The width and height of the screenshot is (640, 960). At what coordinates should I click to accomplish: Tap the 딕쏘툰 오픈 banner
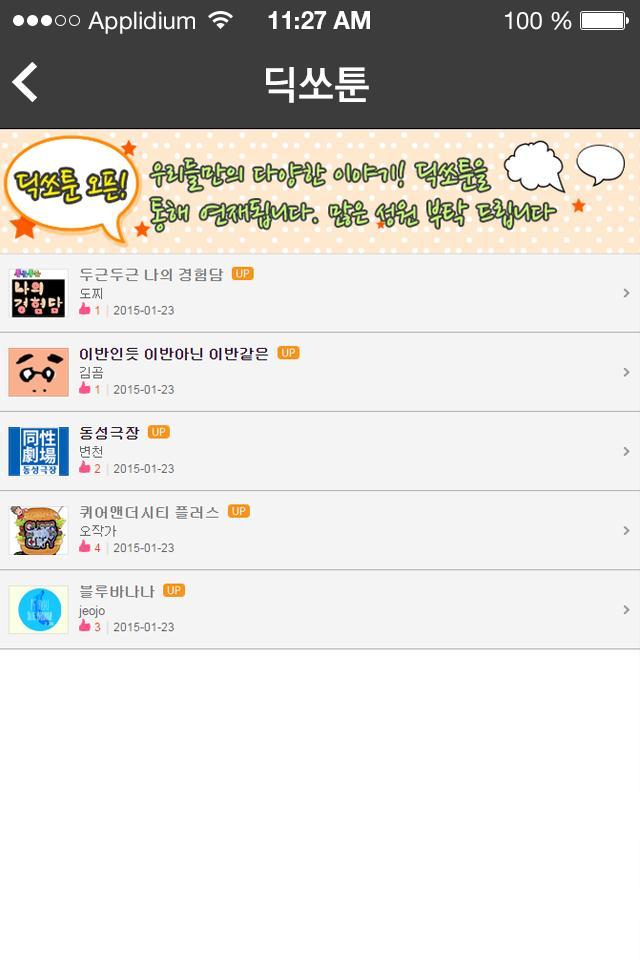[x=320, y=191]
